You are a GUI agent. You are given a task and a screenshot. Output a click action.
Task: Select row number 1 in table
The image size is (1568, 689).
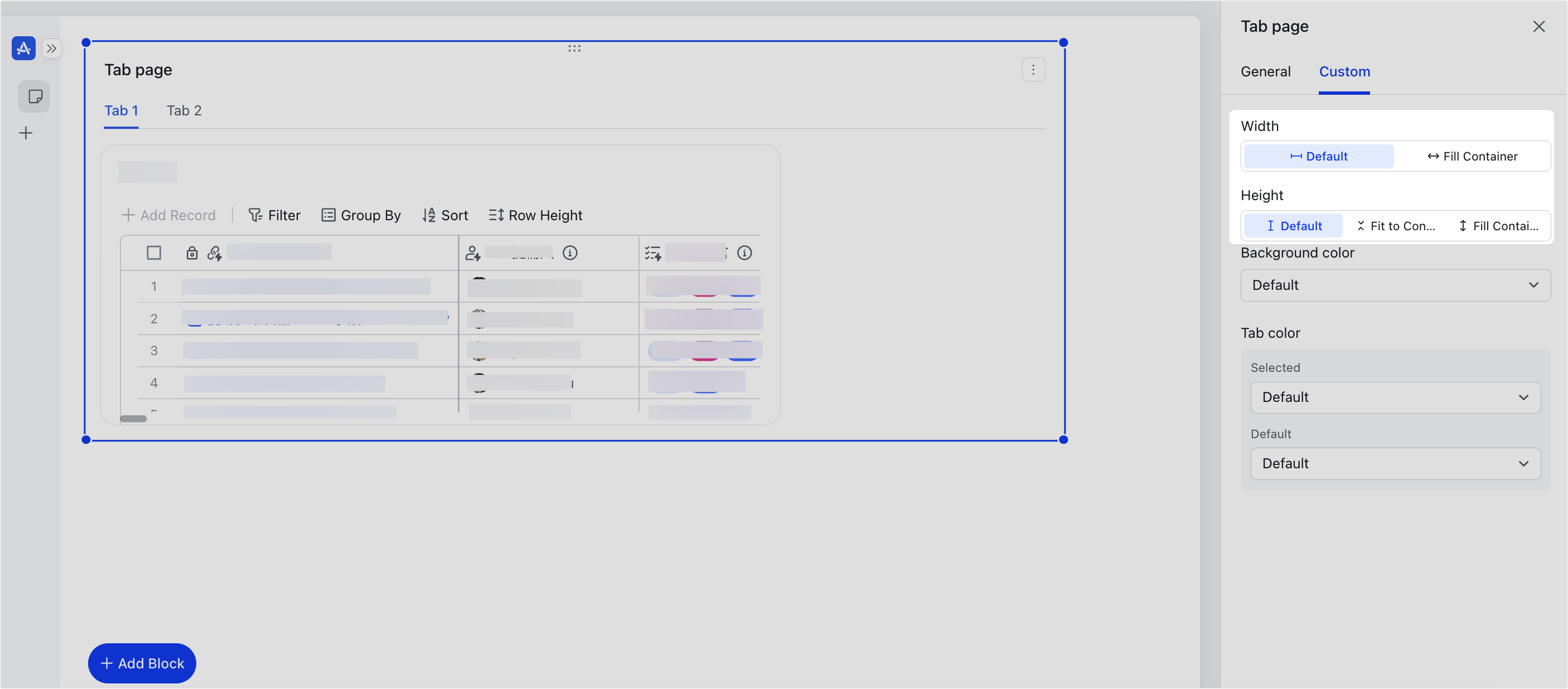pyautogui.click(x=154, y=286)
